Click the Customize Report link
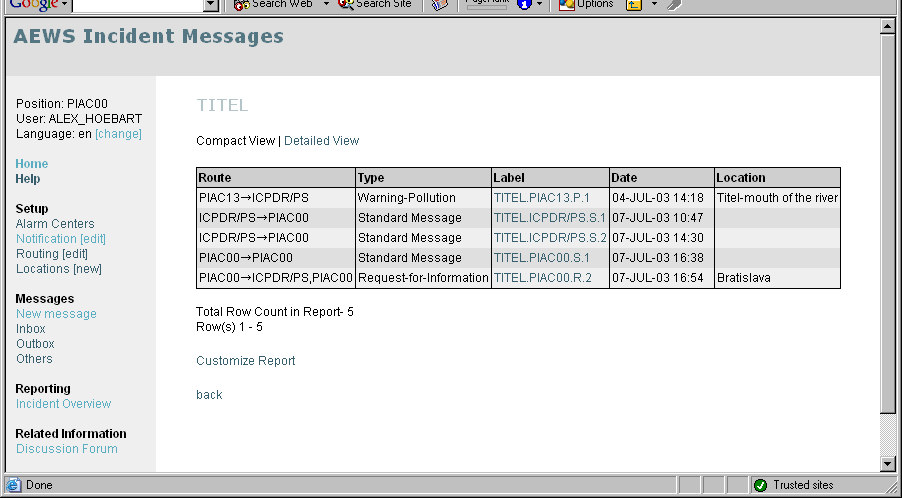 pos(245,361)
